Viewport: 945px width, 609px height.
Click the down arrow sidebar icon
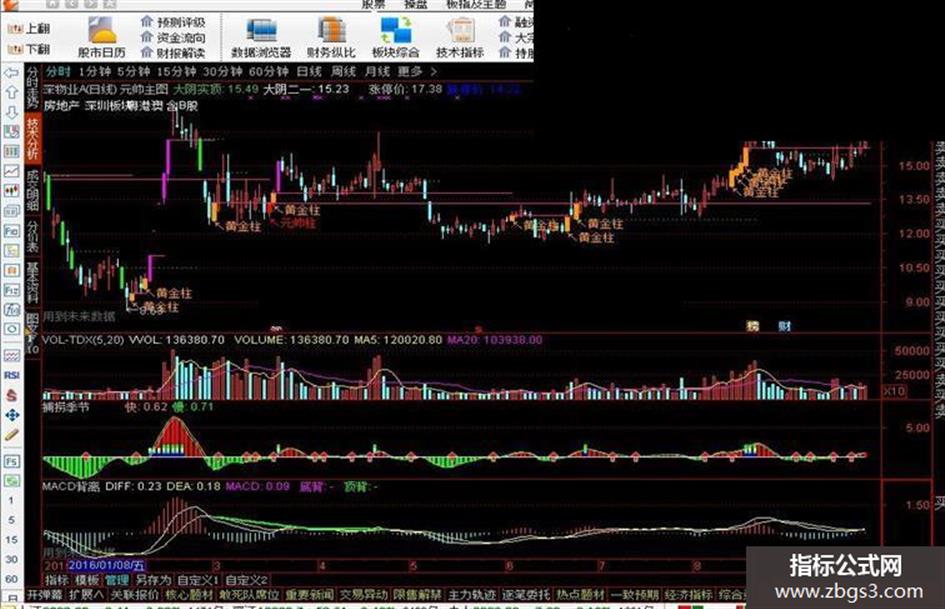11,112
